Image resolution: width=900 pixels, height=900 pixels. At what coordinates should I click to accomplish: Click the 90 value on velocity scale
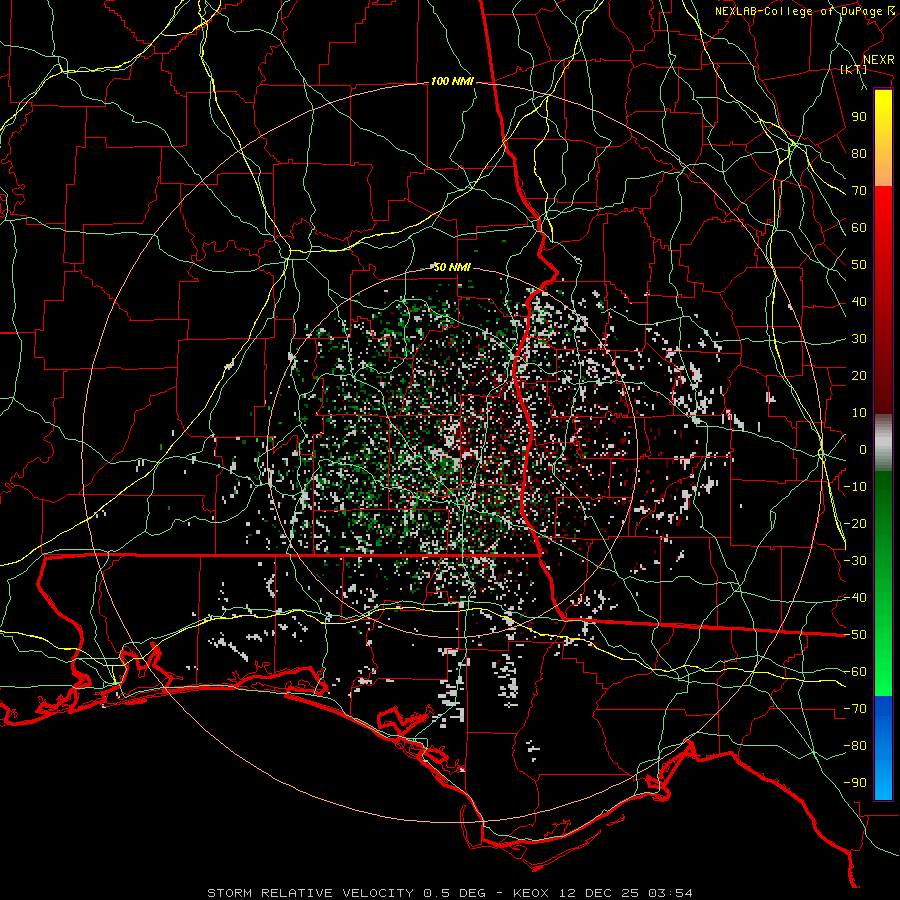[859, 117]
